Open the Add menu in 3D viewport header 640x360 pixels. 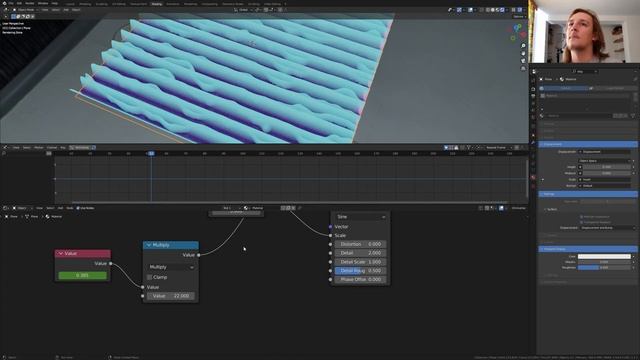click(x=66, y=9)
